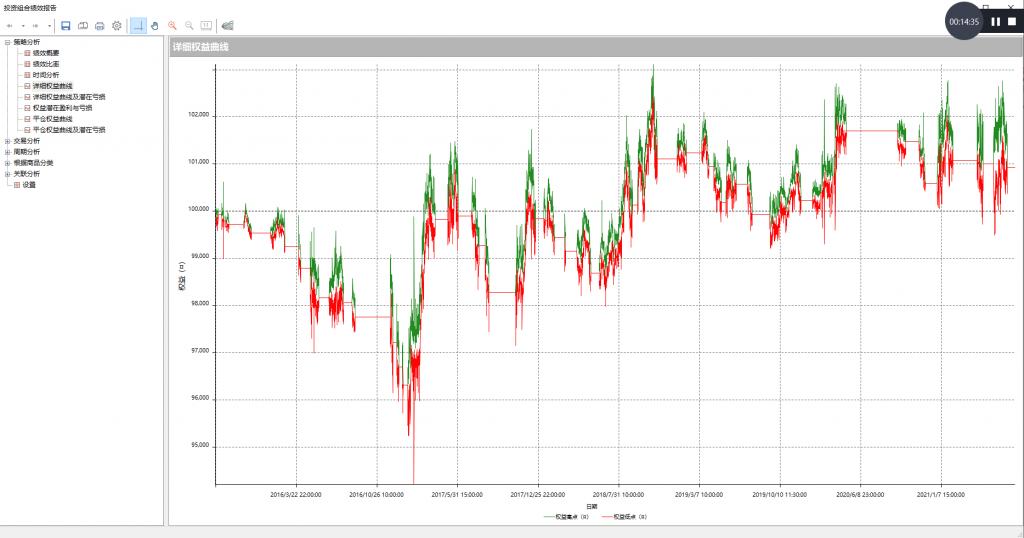Expand the 关联分析 tree node
Screen dimensions: 1024x538
pos(7,174)
